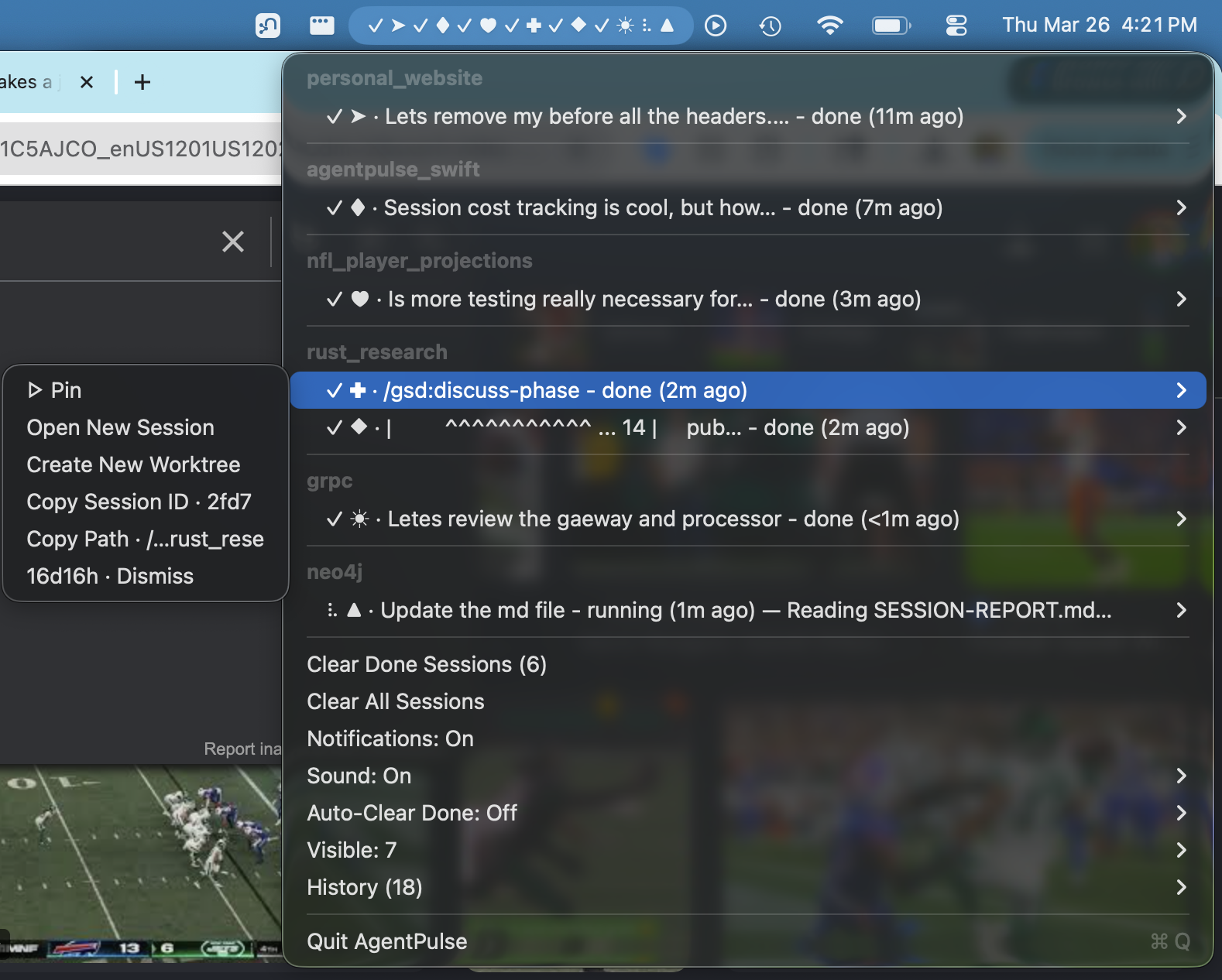Toggle Auto-Clear Done: Off setting
The width and height of the screenshot is (1222, 980).
coord(412,813)
